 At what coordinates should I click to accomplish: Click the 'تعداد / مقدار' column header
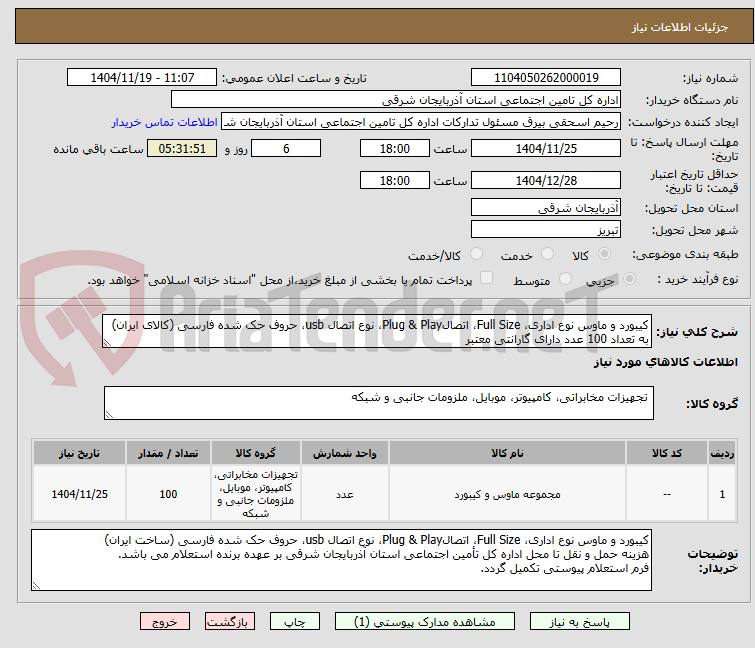pos(168,453)
